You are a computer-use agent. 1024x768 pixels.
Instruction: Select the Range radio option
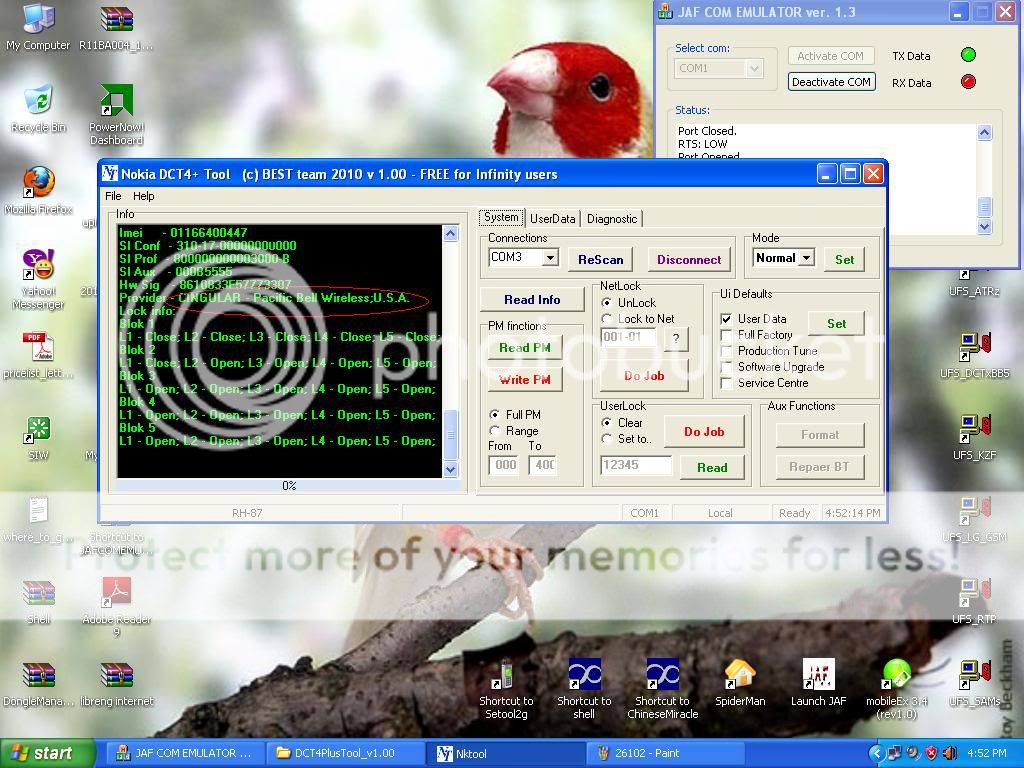pyautogui.click(x=495, y=431)
